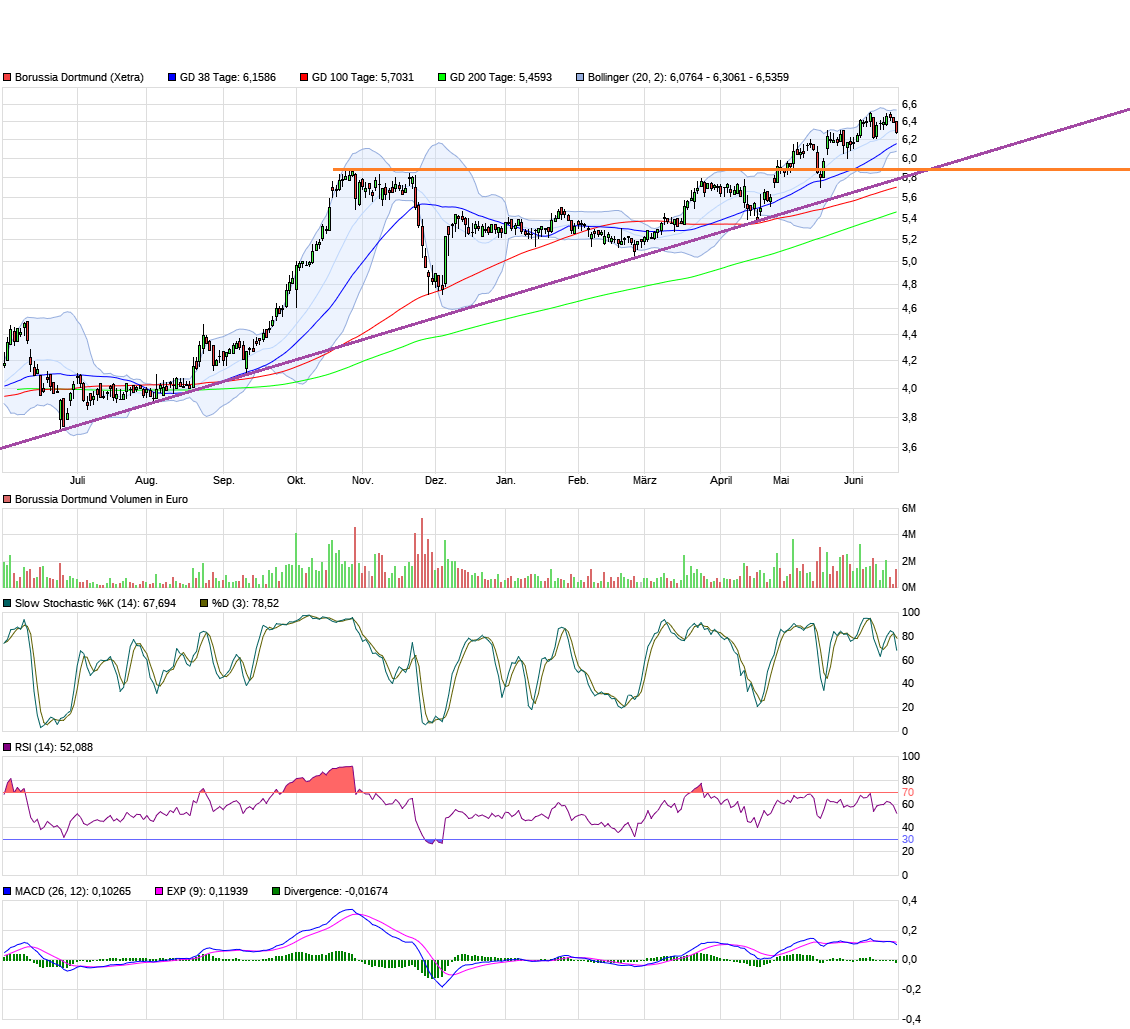
Task: Click the red Borussia Dortmund (Xetra) legend swatch
Action: (7, 77)
